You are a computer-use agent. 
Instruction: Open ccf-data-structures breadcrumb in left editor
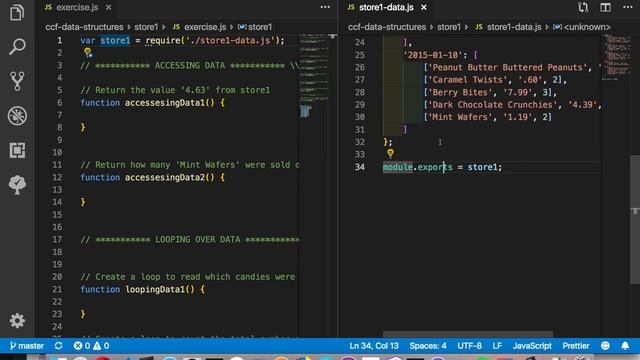pyautogui.click(x=84, y=27)
